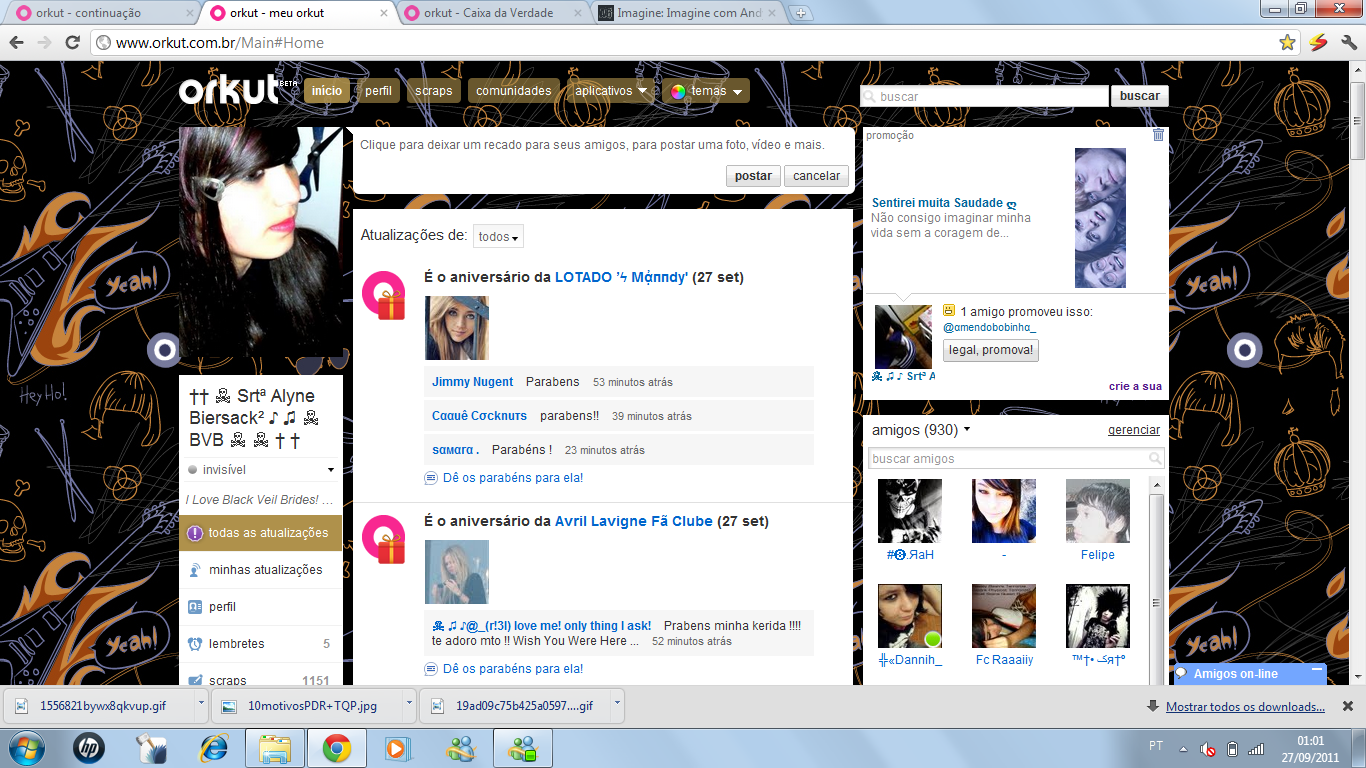This screenshot has width=1366, height=768.
Task: Bookmark page with the star icon
Action: point(1288,43)
